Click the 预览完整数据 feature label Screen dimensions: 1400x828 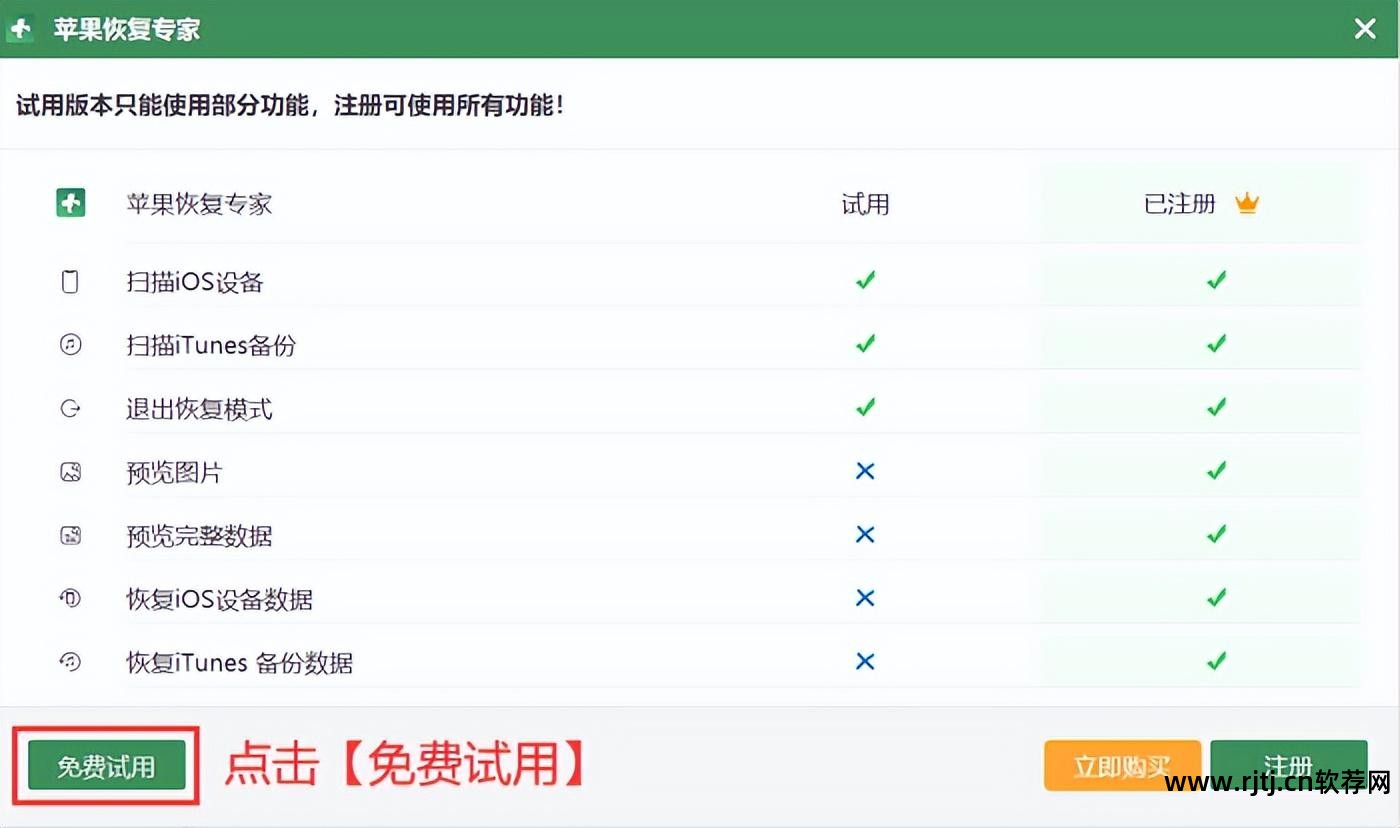tap(199, 536)
